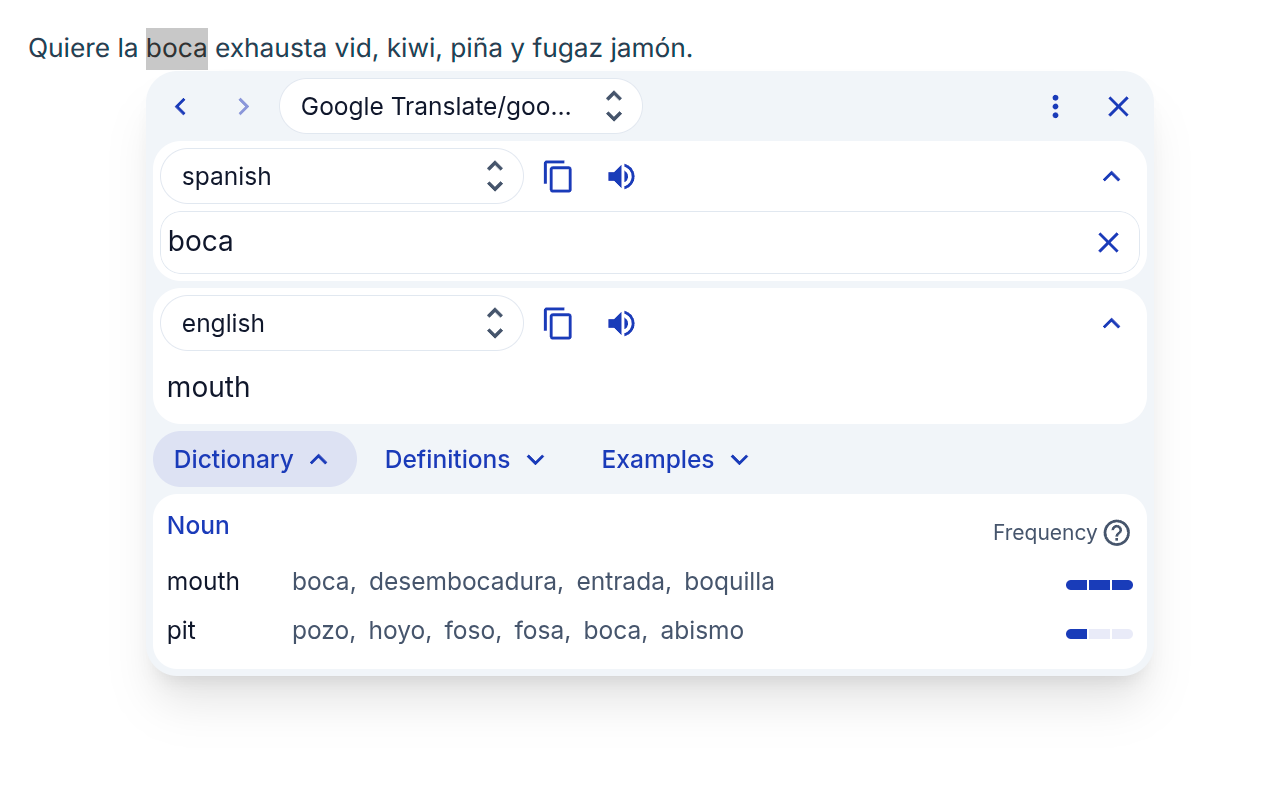1280x800 pixels.
Task: Expand the Definitions tab
Action: click(x=465, y=460)
